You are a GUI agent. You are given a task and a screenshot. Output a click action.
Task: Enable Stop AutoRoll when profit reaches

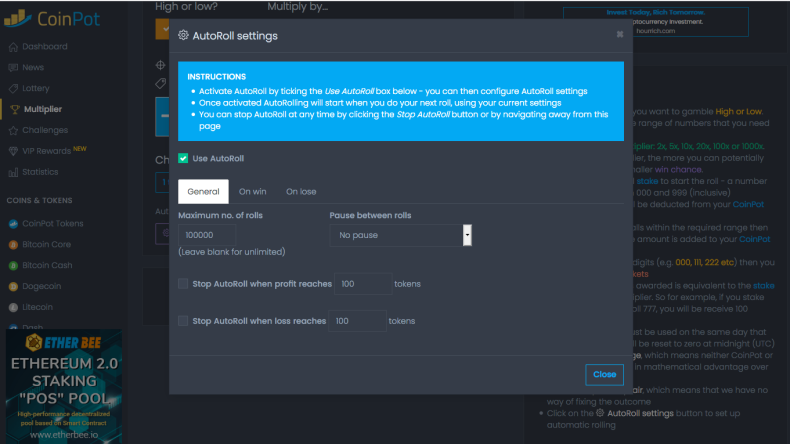coord(183,284)
